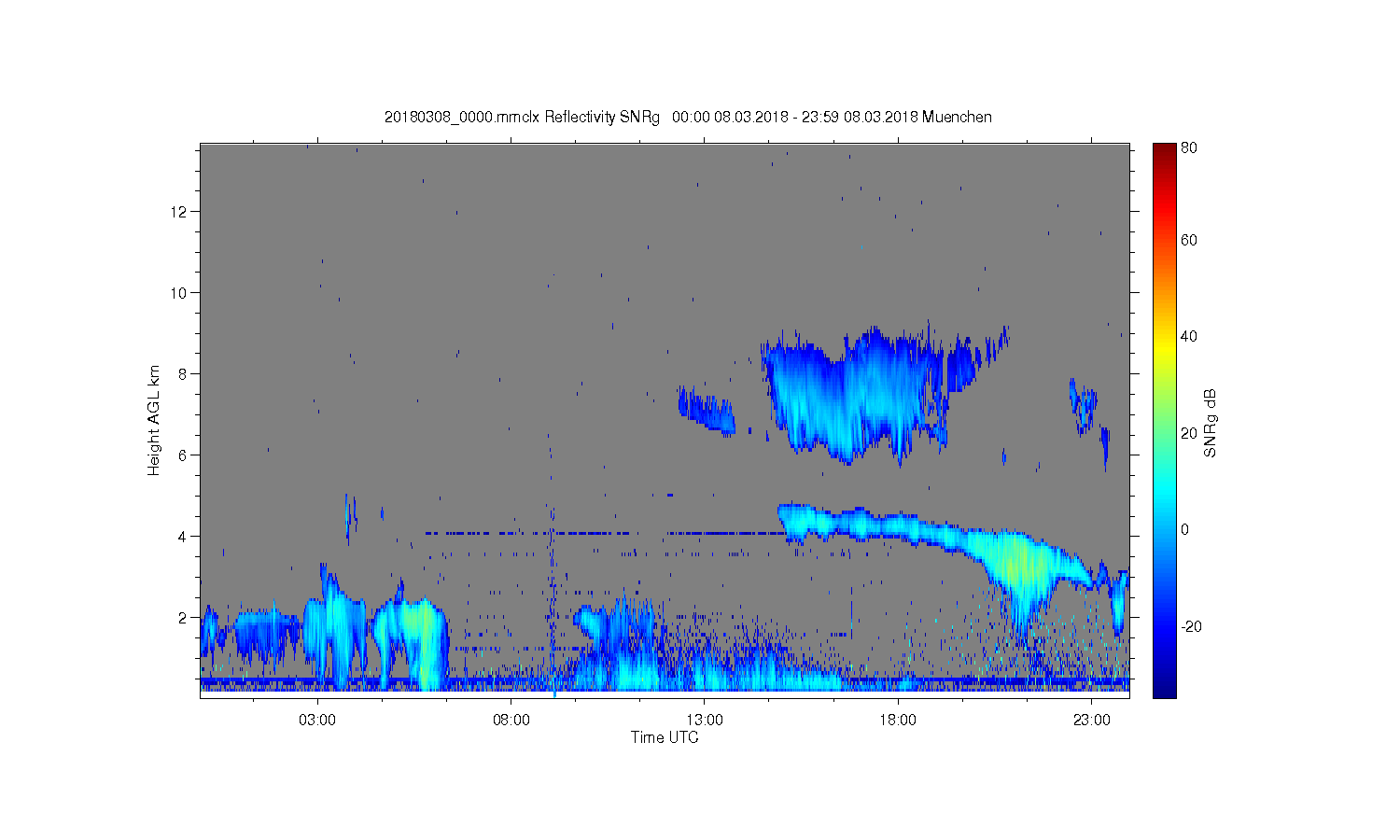Image resolution: width=1400 pixels, height=840 pixels.
Task: Click the colorbar value 20
Action: coord(1189,433)
